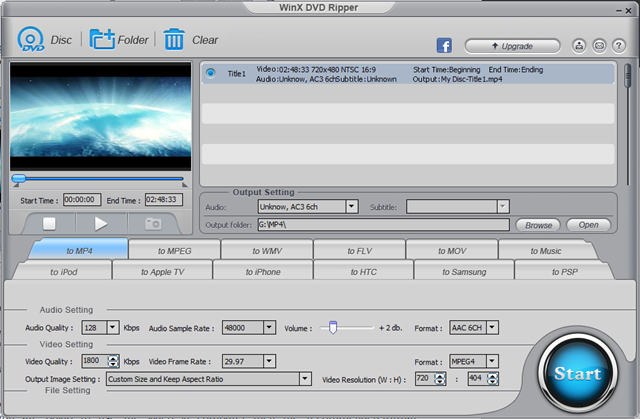
Task: Open the Output Image Setting dropdown
Action: pos(305,379)
